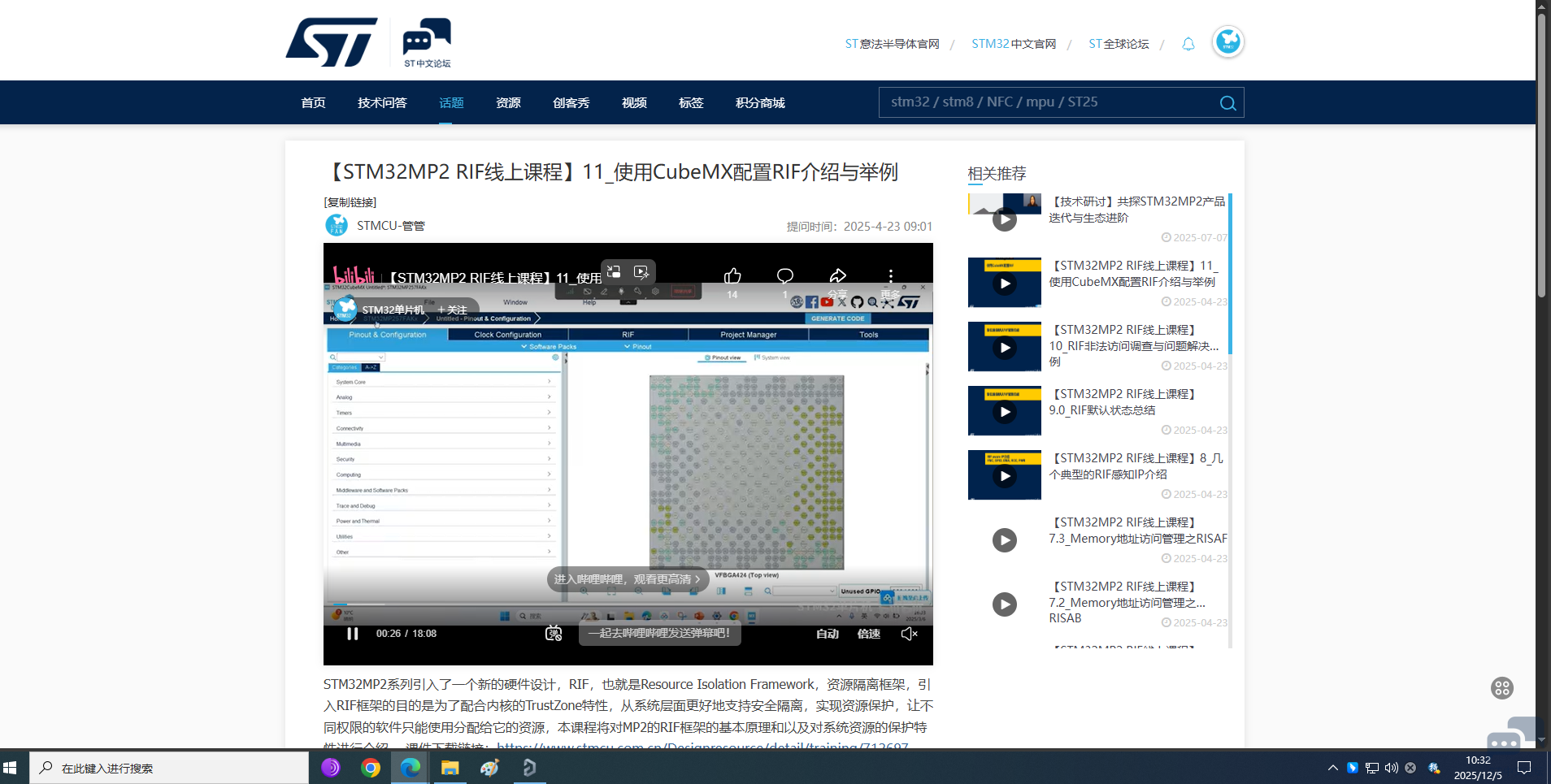The width and height of the screenshot is (1551, 784).
Task: Follow STM32单片机 with the 关注 button
Action: 453,310
